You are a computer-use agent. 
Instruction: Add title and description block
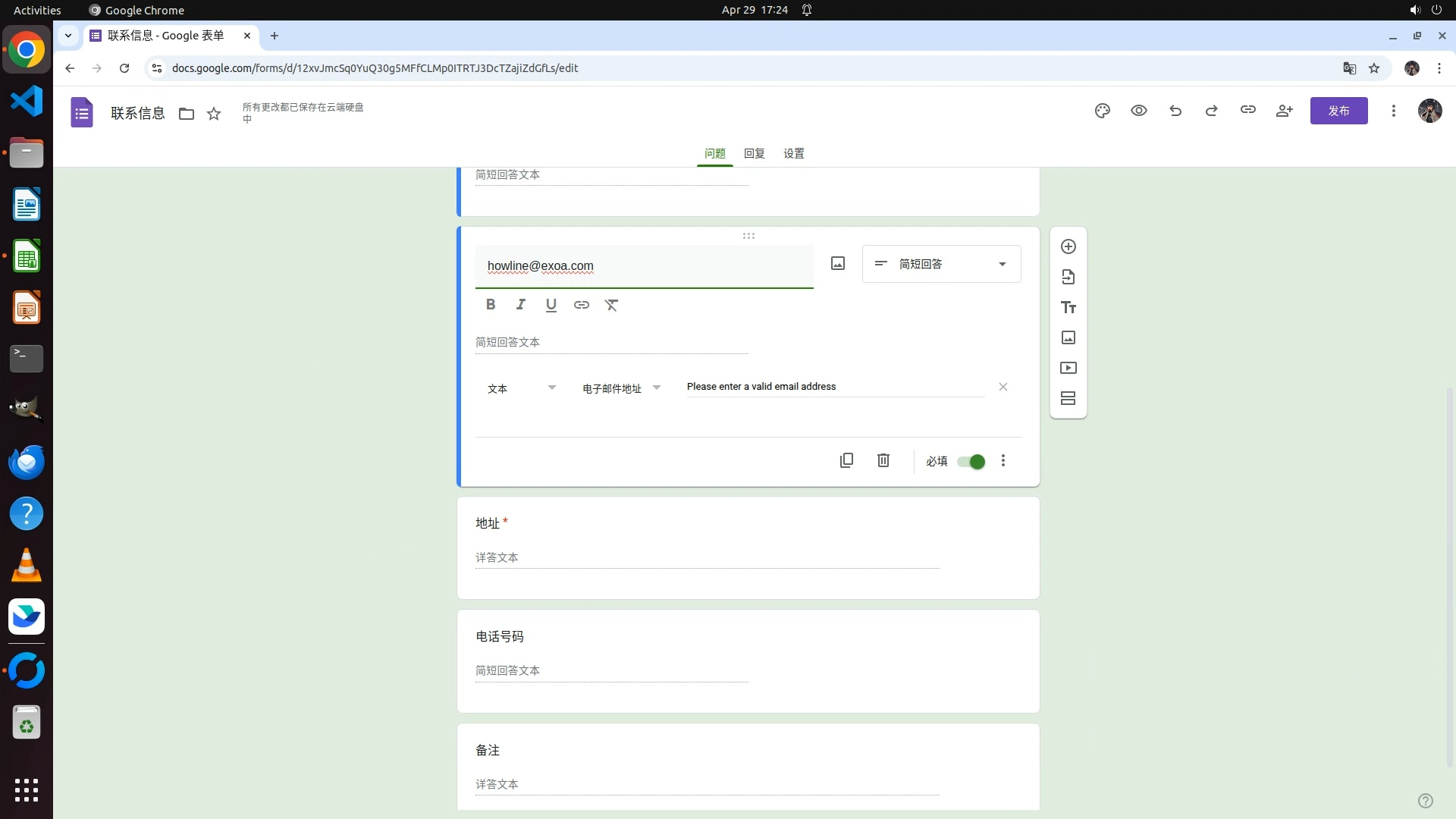pos(1068,307)
